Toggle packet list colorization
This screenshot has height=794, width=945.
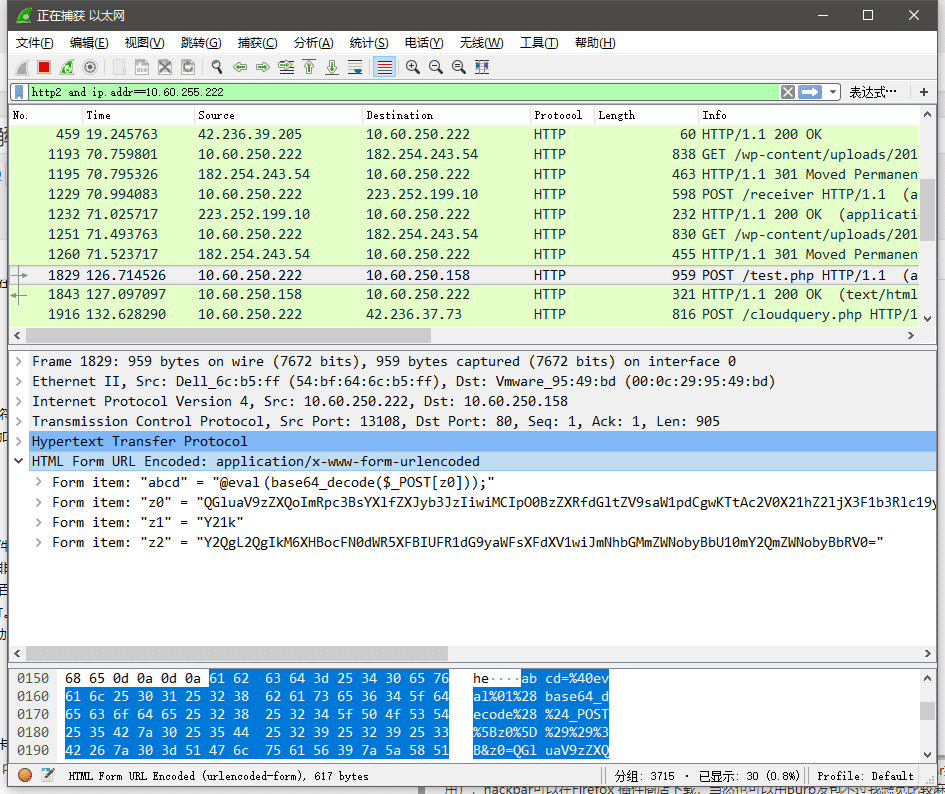tap(385, 68)
